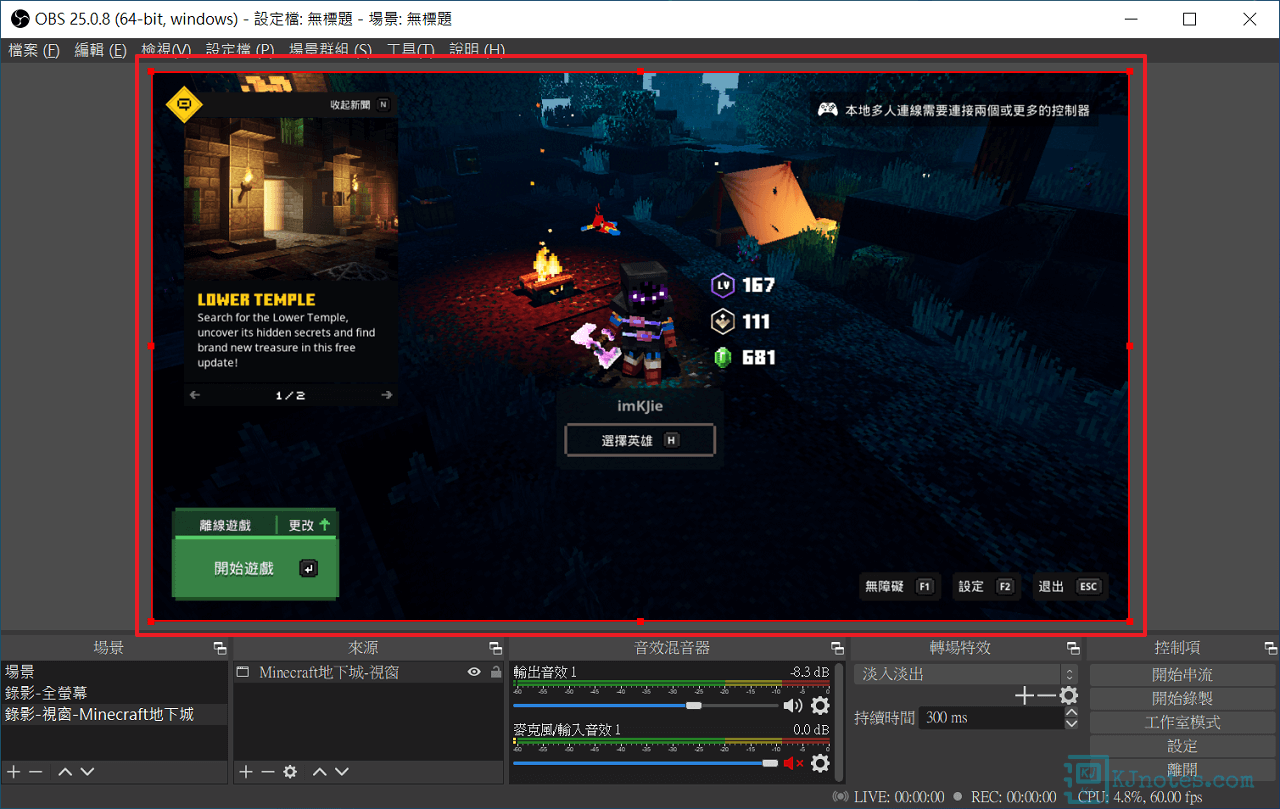Viewport: 1280px width, 809px height.
Task: Click next-news arrow in game preview
Action: coord(387,395)
